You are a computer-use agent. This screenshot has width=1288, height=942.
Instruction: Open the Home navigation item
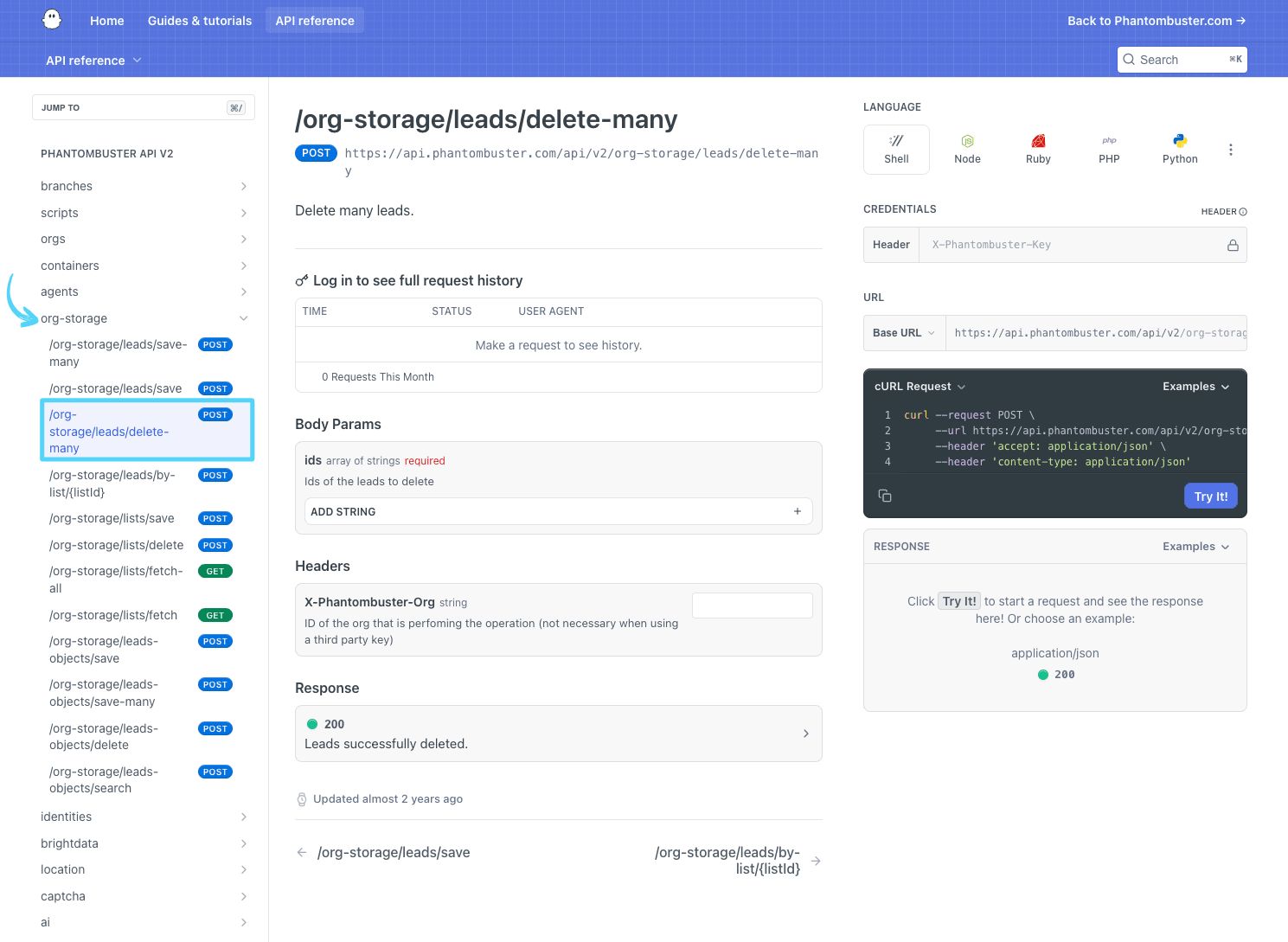[x=106, y=20]
